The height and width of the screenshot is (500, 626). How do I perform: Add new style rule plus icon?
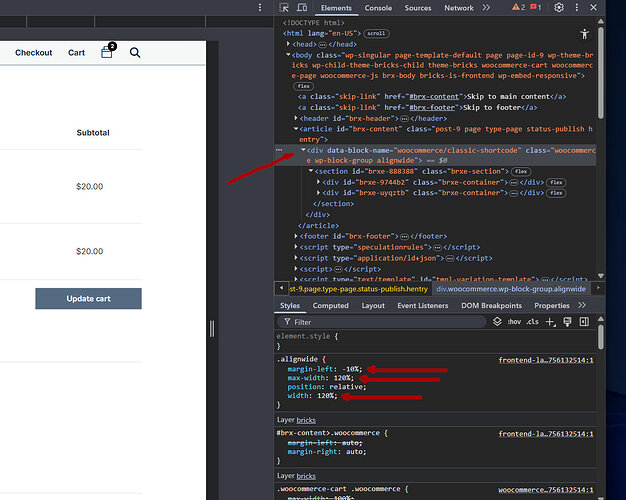click(552, 322)
